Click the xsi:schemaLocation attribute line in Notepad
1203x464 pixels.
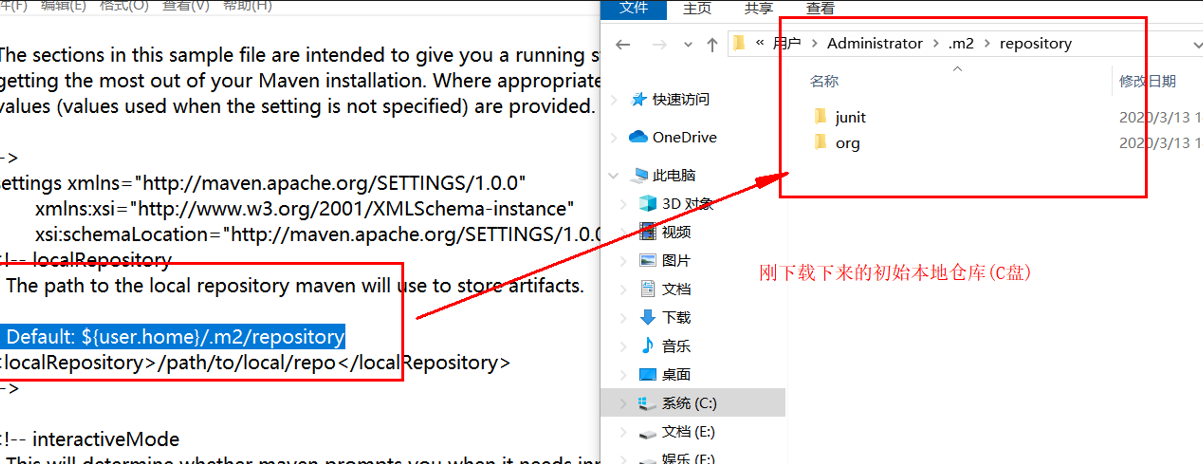tap(317, 234)
